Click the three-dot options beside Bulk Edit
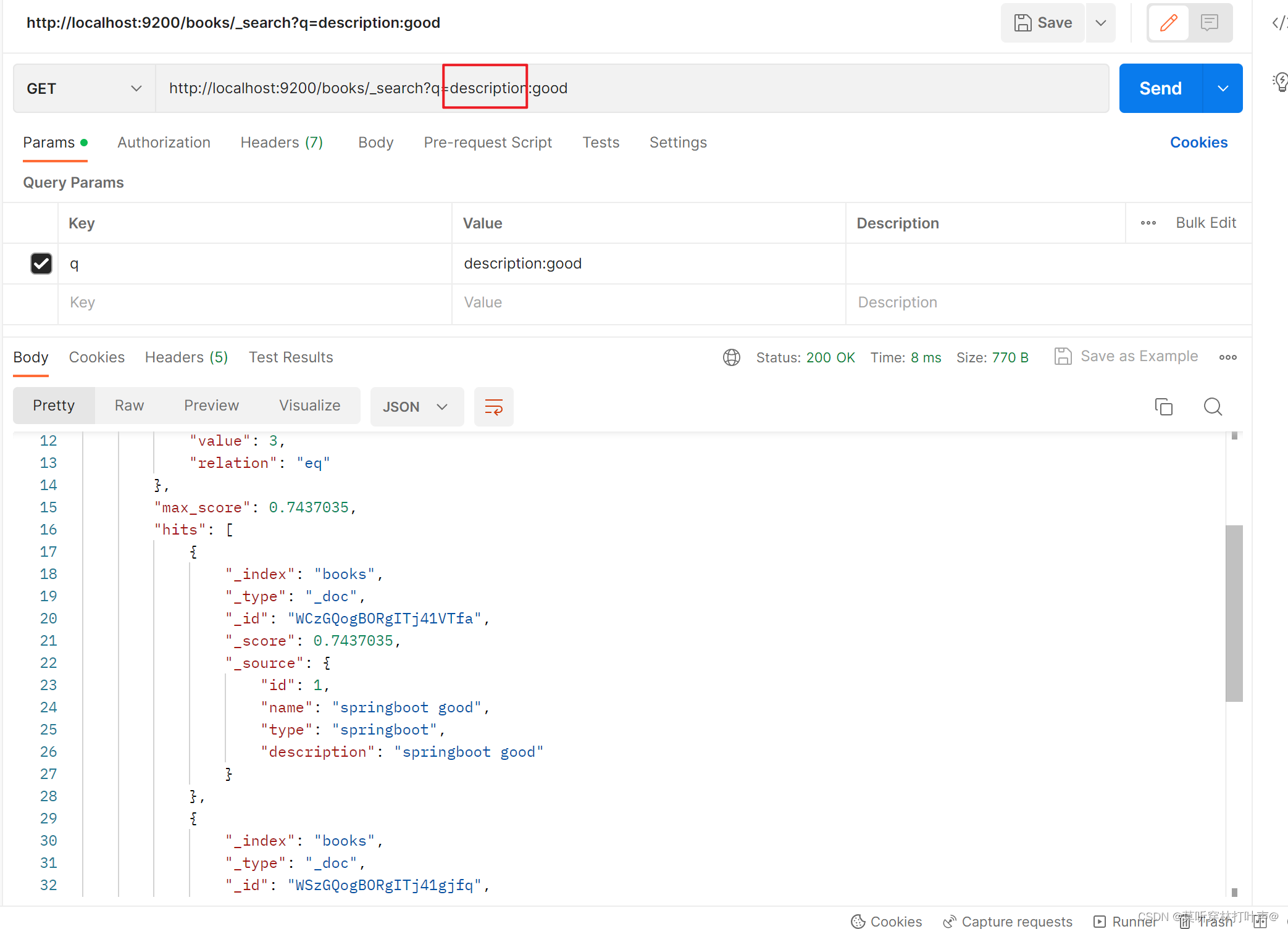 click(1148, 223)
